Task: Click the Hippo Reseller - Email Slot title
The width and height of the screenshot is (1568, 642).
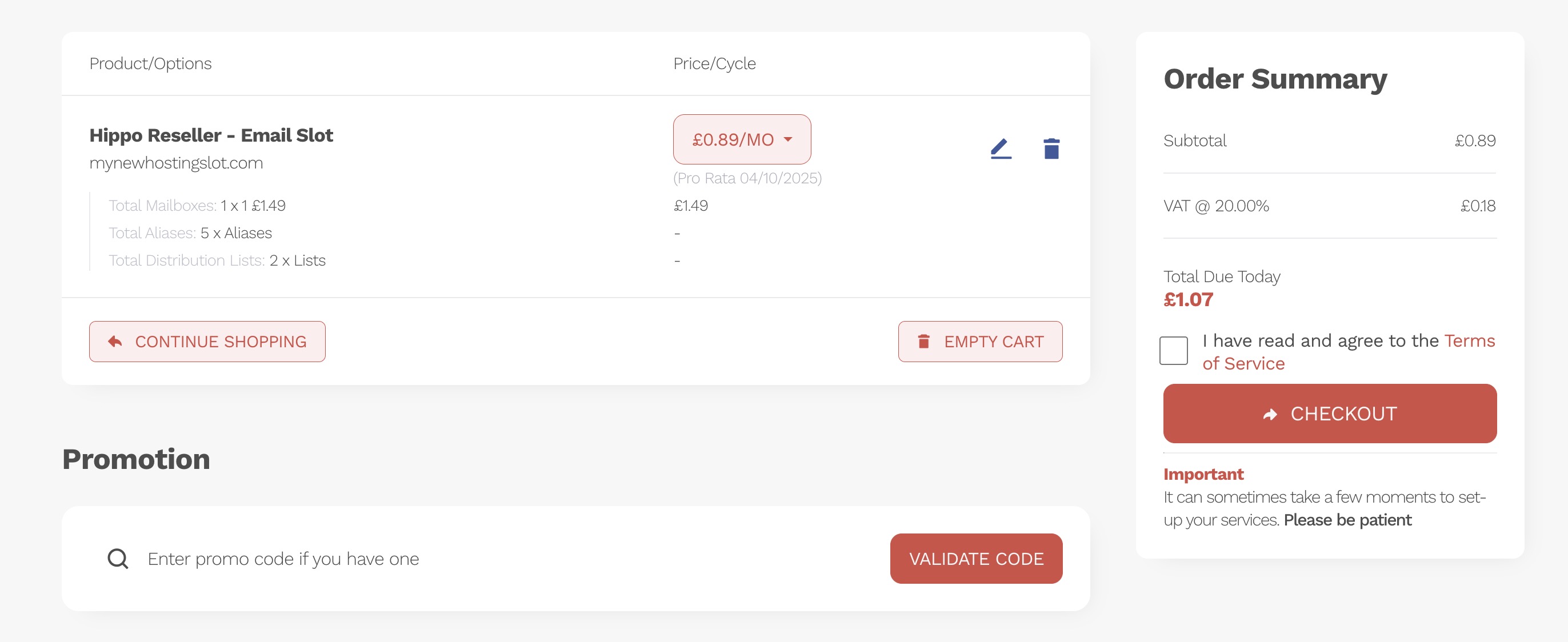Action: 211,135
